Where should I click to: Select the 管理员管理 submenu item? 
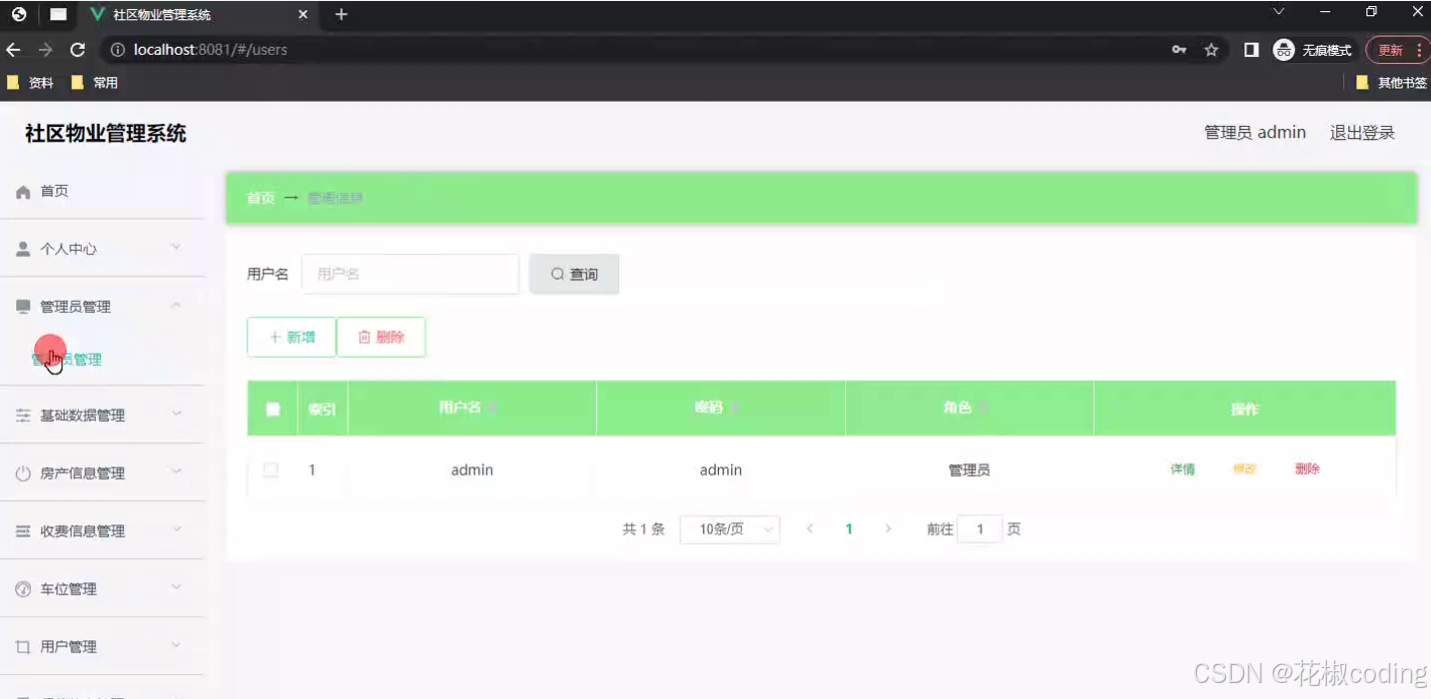[x=67, y=359]
